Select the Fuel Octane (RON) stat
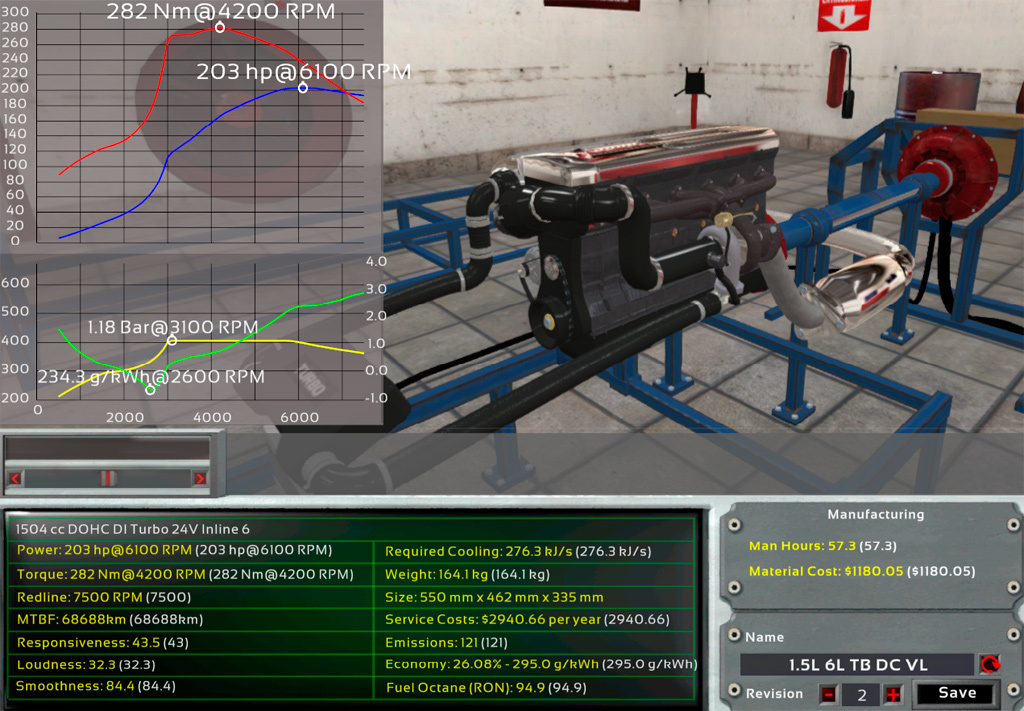The height and width of the screenshot is (711, 1024). 485,688
